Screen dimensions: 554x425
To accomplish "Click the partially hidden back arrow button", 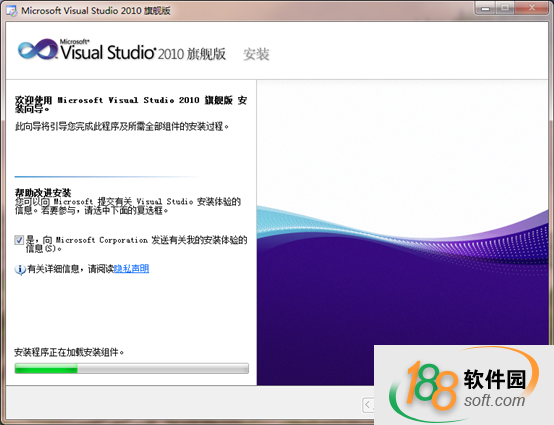I will point(368,405).
